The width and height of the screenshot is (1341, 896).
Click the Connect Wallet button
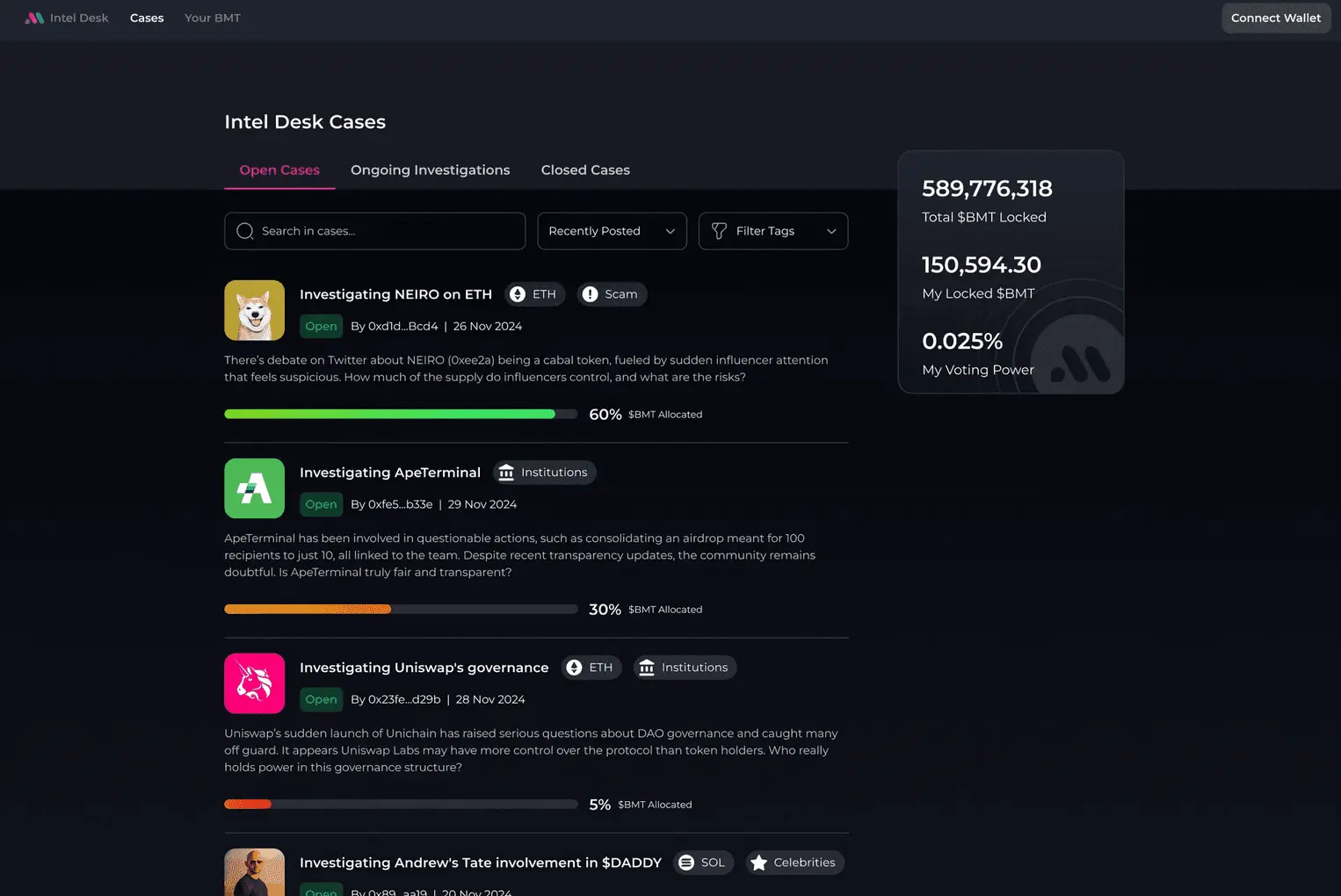[x=1276, y=18]
